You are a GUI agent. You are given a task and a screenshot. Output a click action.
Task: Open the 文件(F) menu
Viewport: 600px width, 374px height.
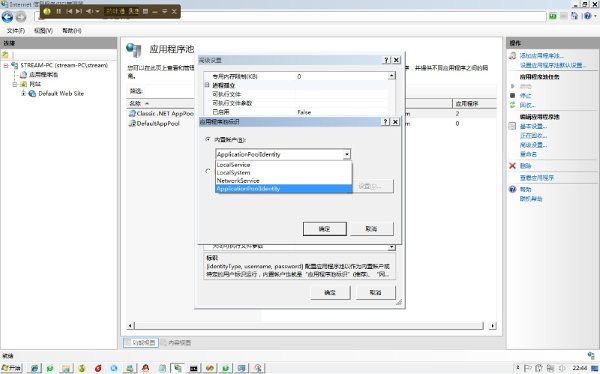click(16, 31)
